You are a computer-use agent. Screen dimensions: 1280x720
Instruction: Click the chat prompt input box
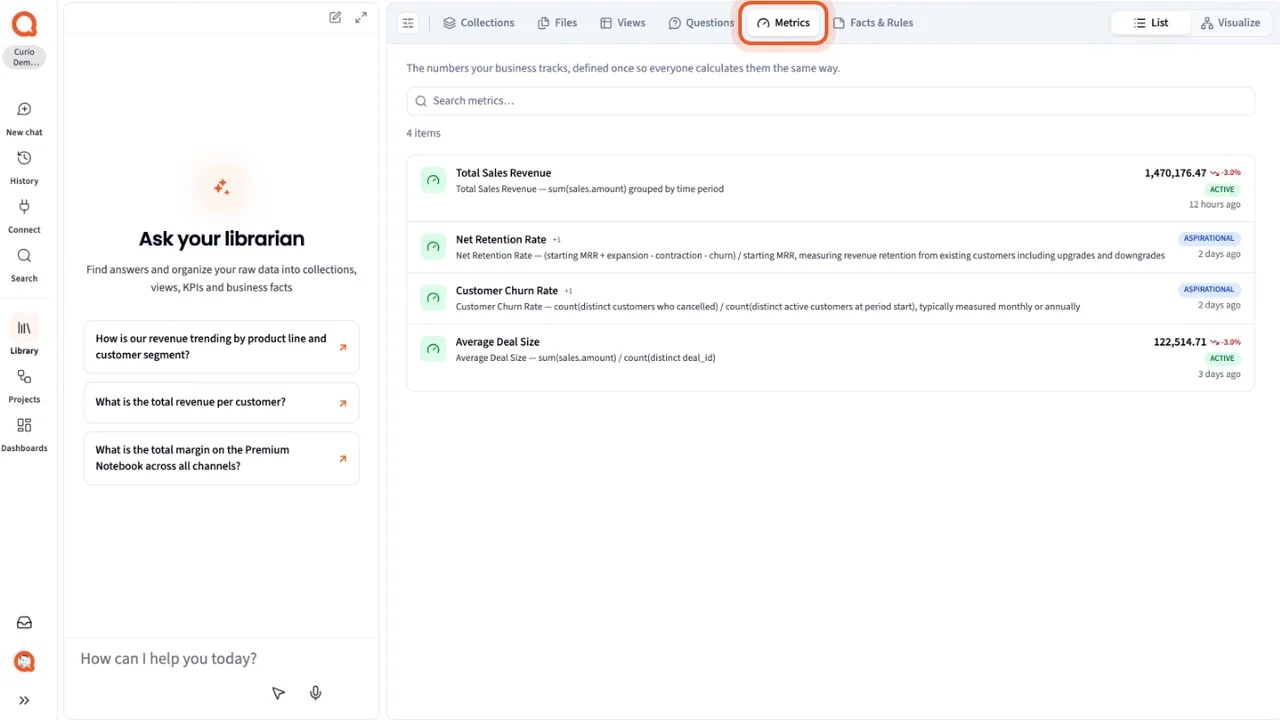pyautogui.click(x=221, y=658)
